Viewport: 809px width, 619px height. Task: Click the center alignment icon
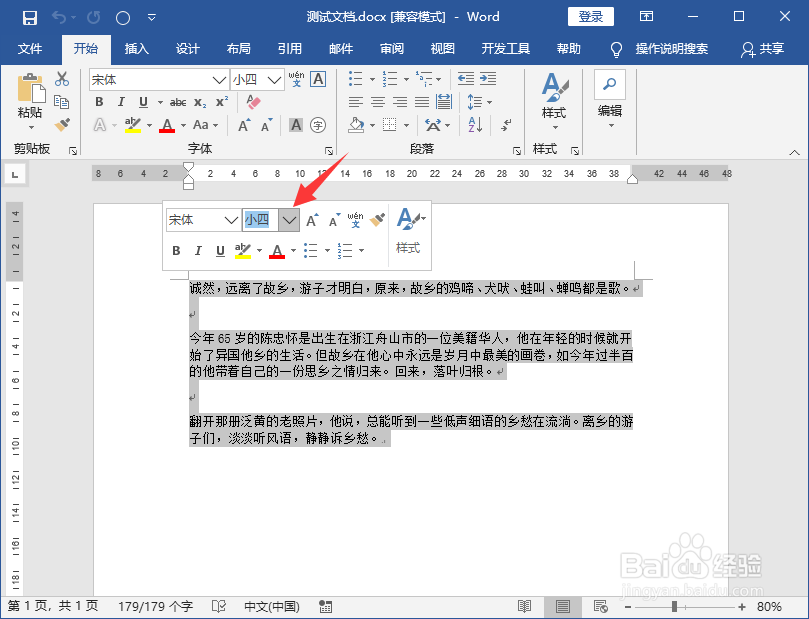(x=377, y=101)
